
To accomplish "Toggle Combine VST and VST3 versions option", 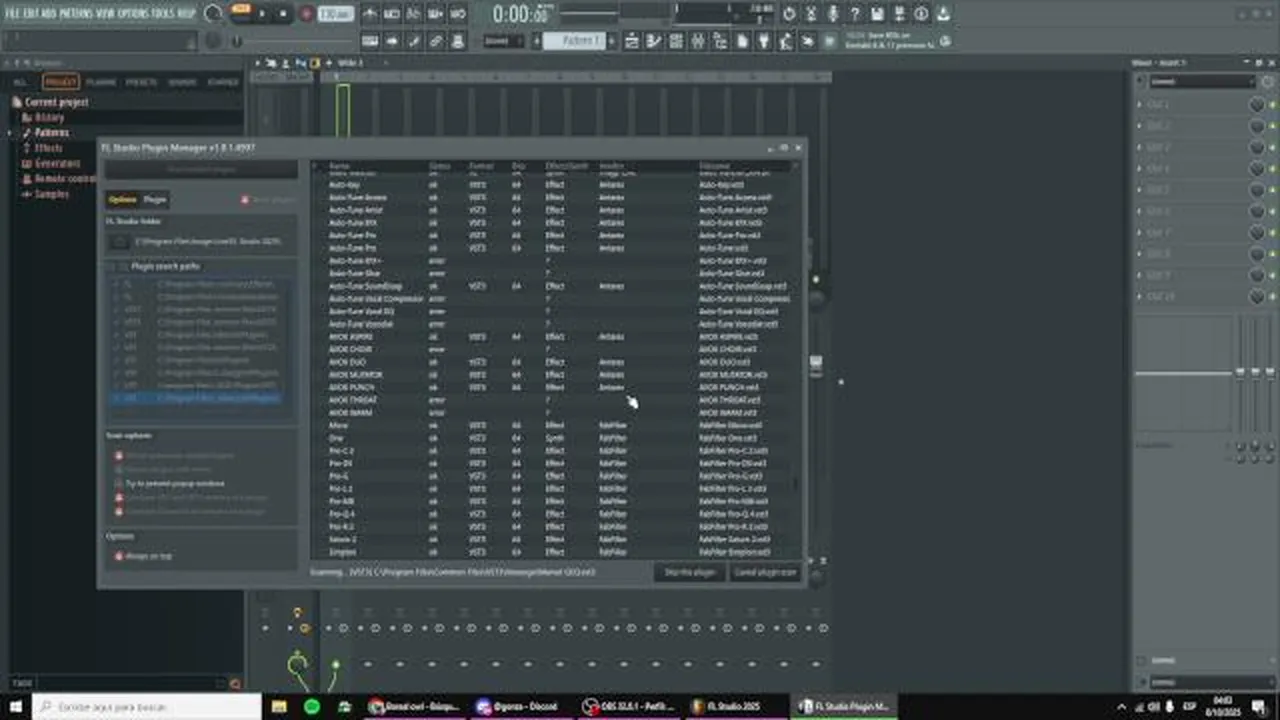I will 119,497.
